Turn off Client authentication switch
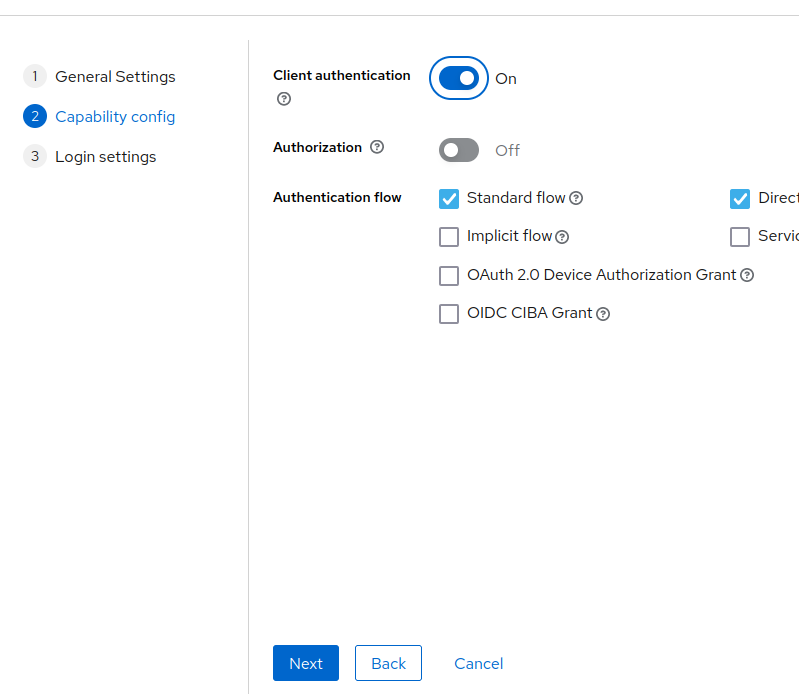Screen dimensions: 799x694 point(459,79)
